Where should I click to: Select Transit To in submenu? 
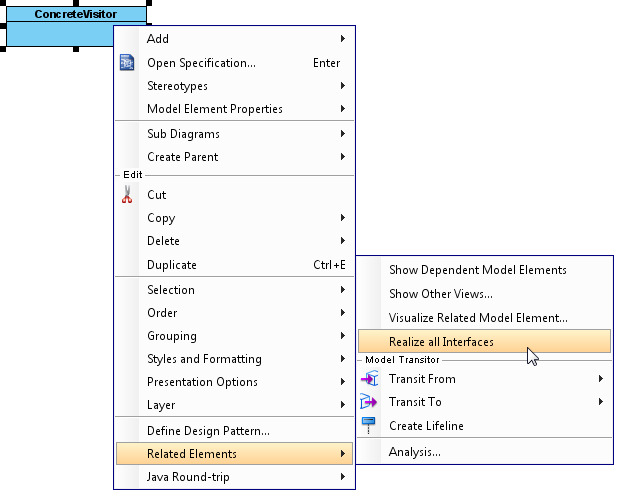[484, 402]
